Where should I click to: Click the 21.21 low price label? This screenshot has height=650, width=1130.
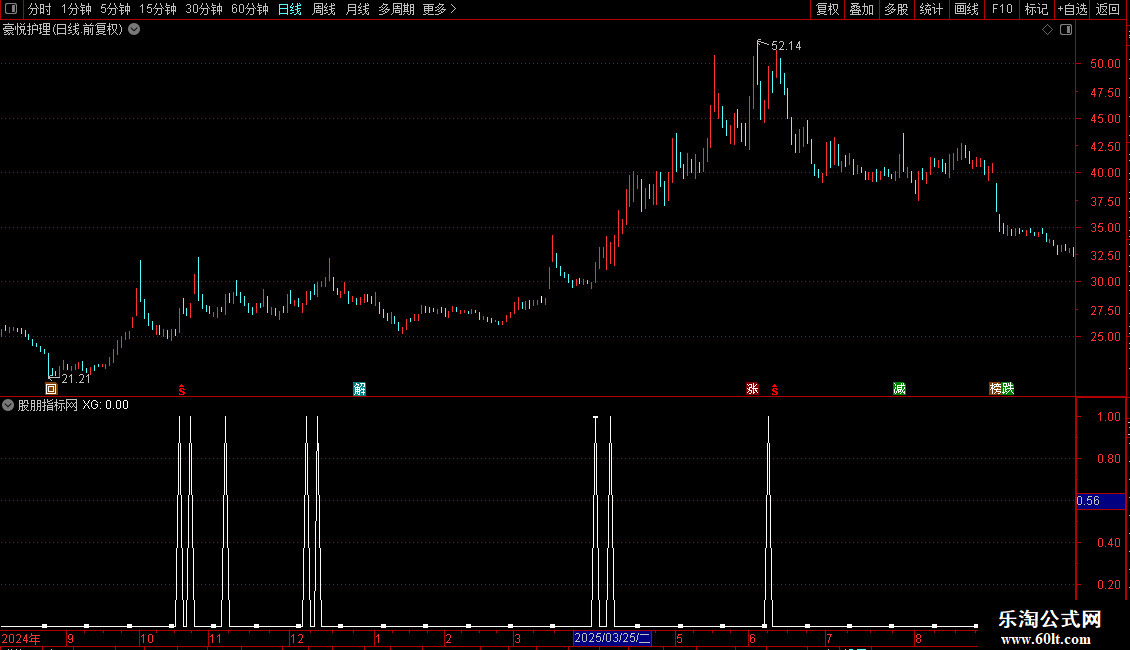pyautogui.click(x=76, y=379)
